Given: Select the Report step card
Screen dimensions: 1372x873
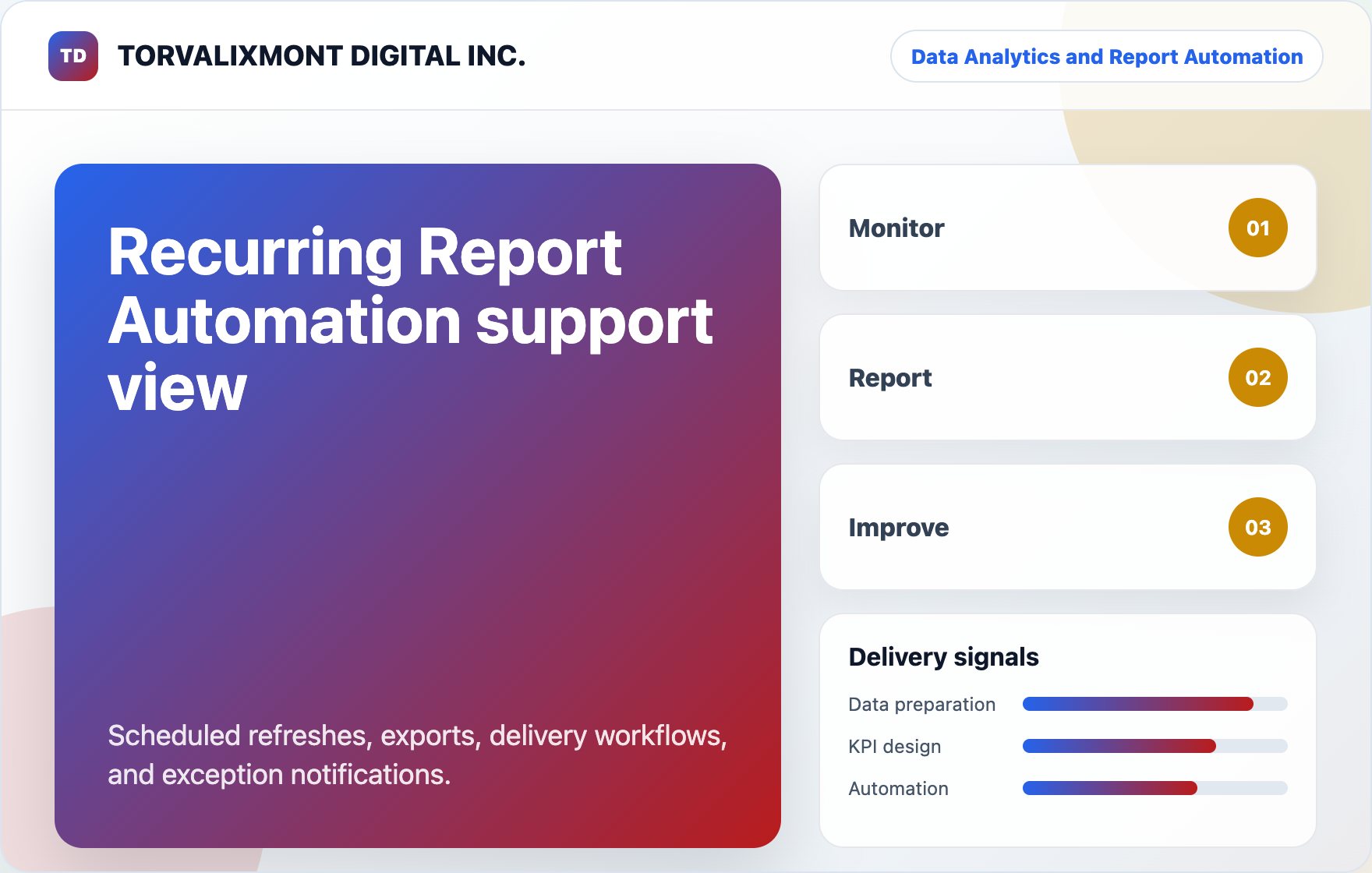Looking at the screenshot, I should pos(1068,377).
